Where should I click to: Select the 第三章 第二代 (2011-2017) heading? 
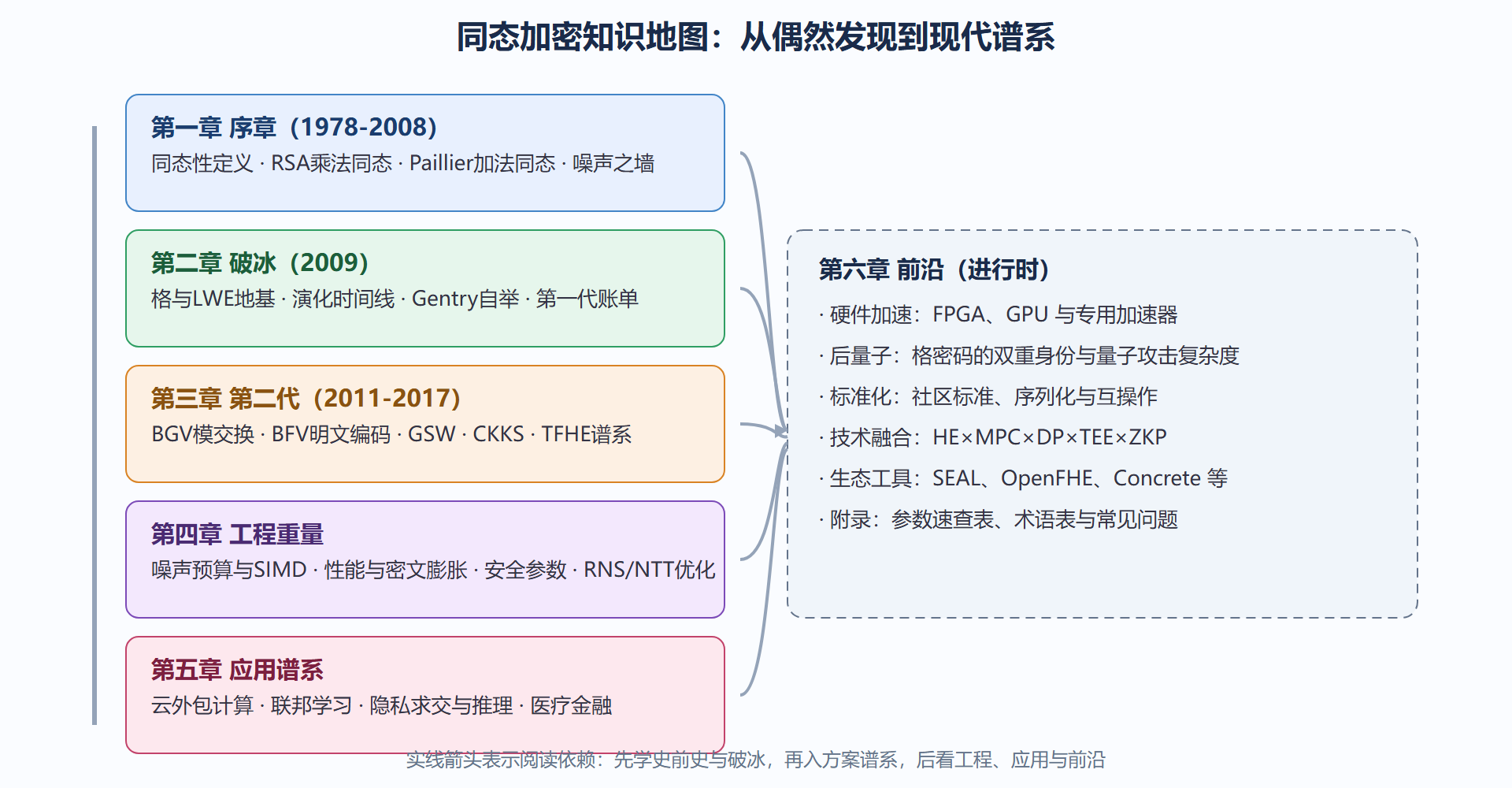pos(306,398)
